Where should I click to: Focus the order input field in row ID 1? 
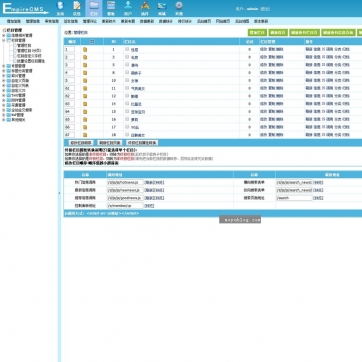(70, 49)
